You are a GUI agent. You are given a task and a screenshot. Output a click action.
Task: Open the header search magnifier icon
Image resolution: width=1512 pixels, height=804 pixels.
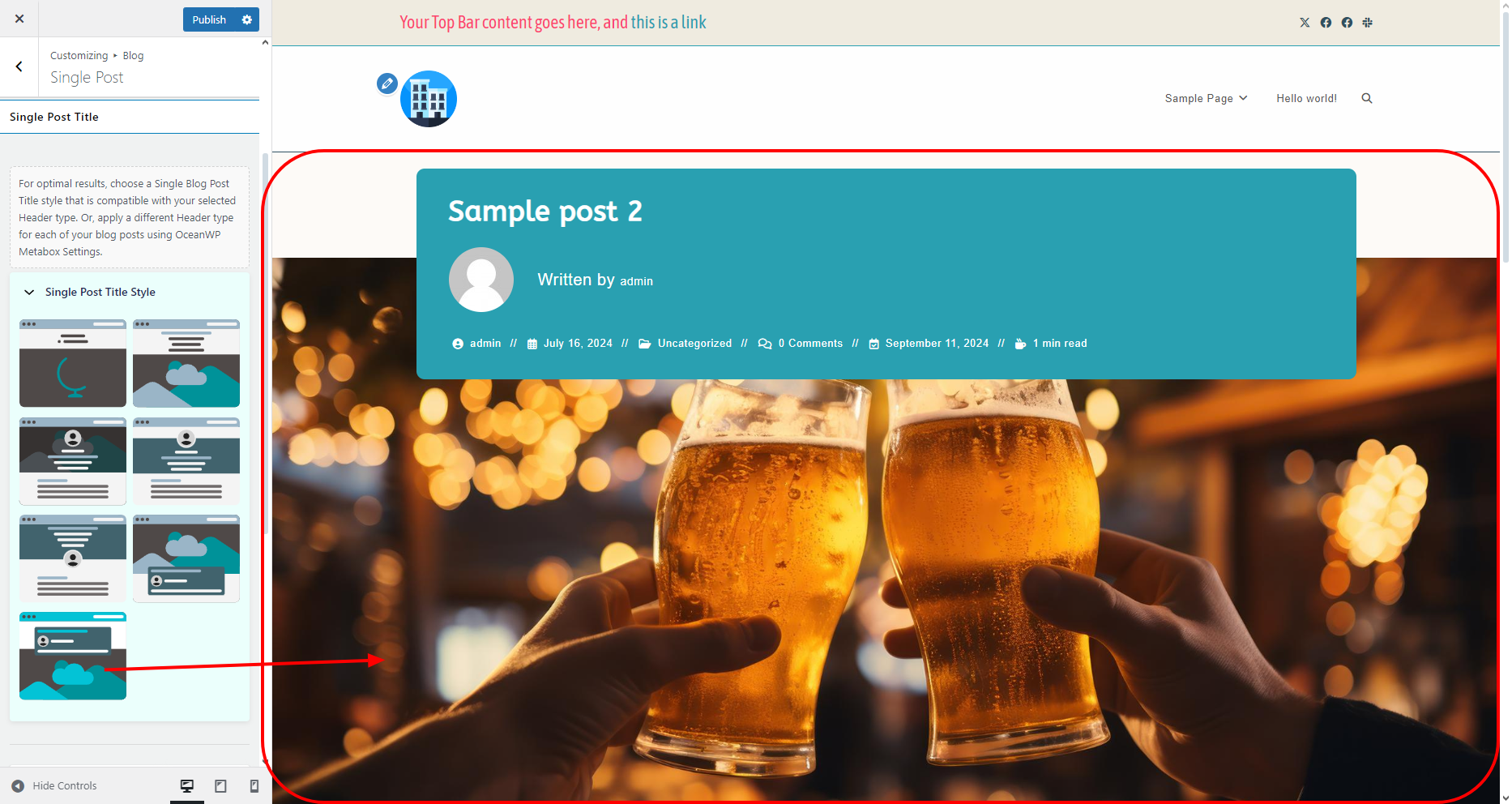pos(1367,98)
